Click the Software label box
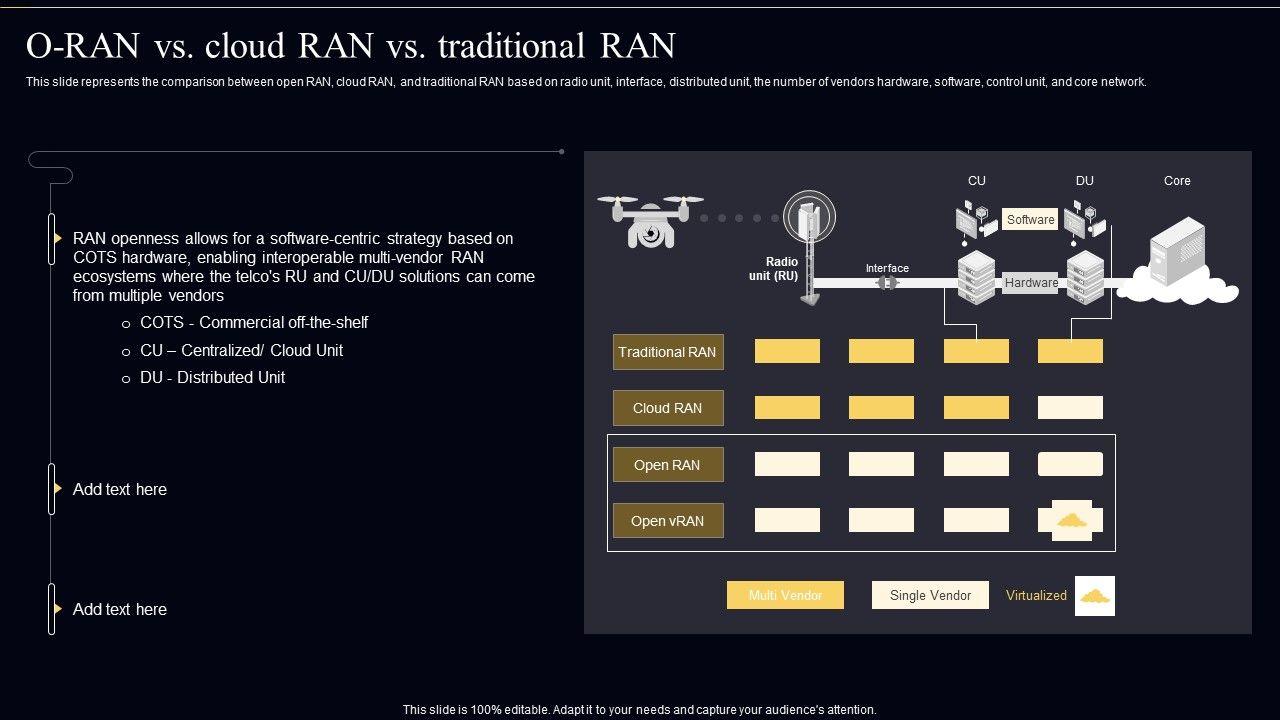This screenshot has height=720, width=1280. [1030, 220]
